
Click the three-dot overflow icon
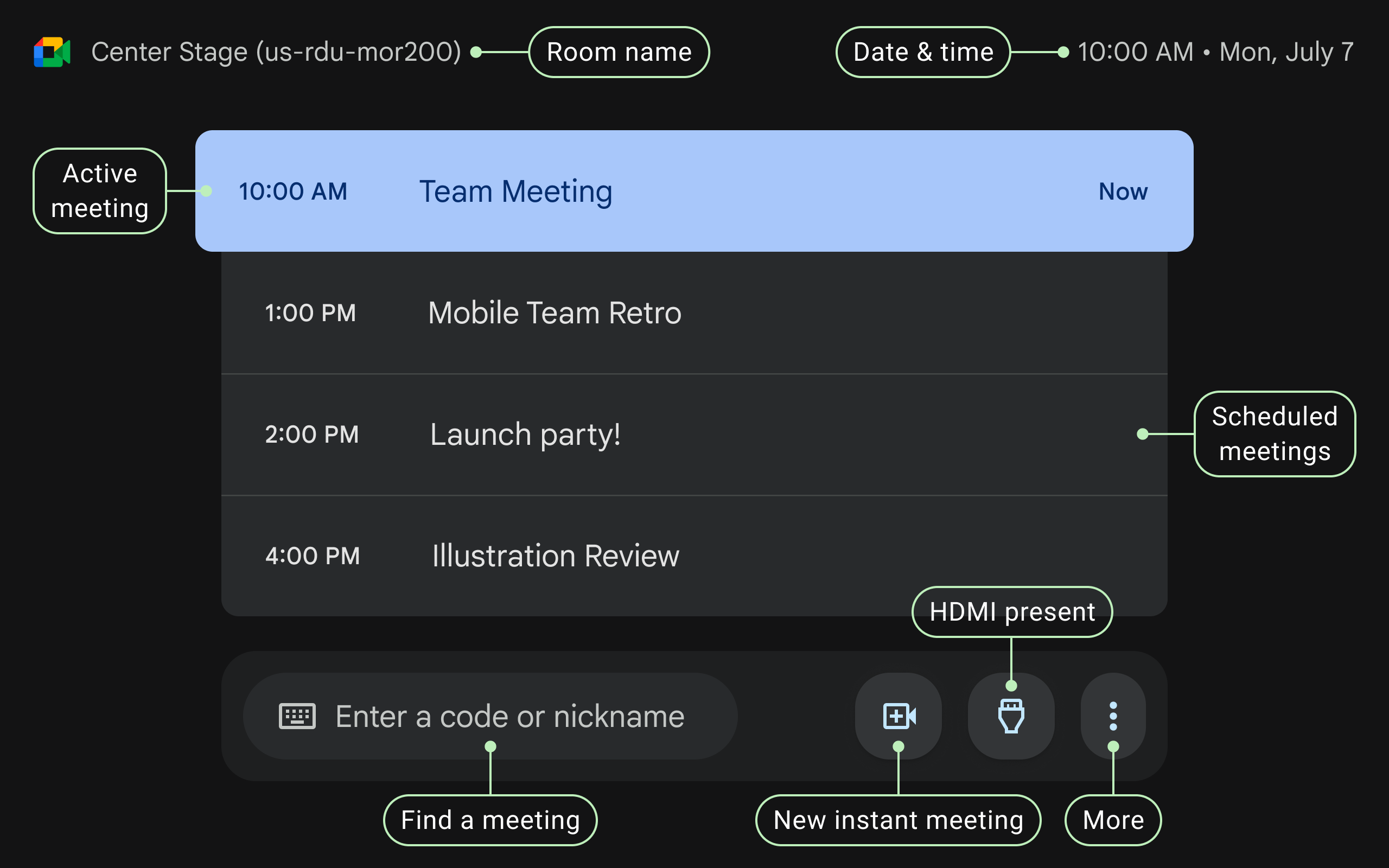coord(1112,716)
